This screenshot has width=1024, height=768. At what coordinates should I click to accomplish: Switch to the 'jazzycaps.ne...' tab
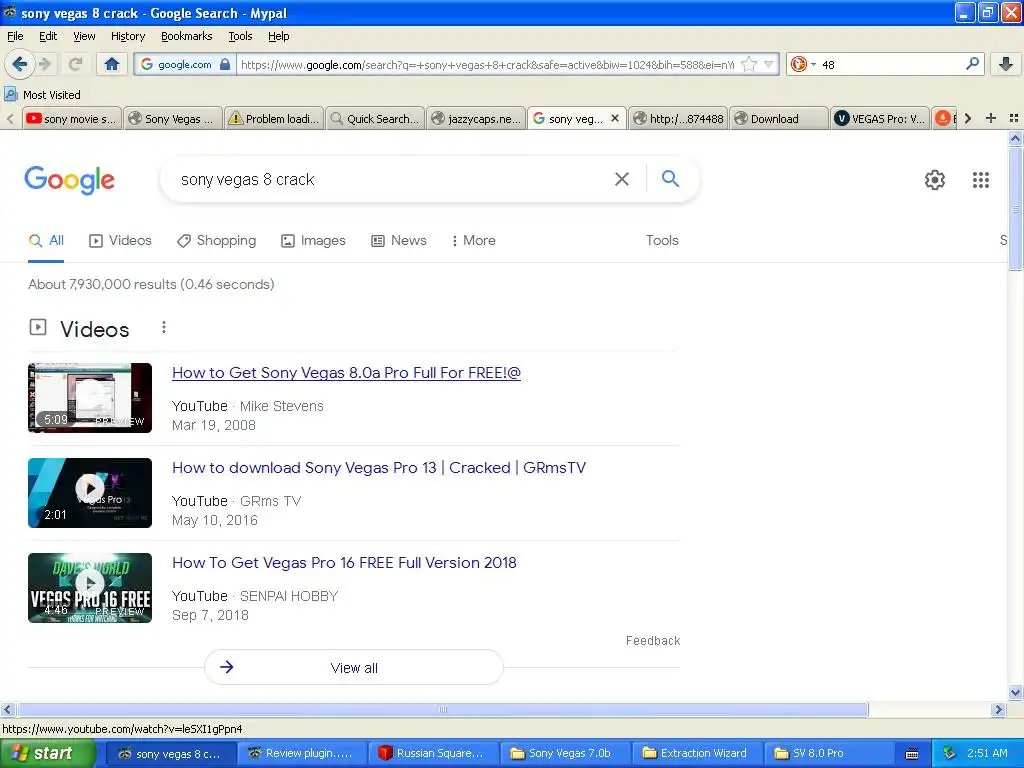pos(476,118)
